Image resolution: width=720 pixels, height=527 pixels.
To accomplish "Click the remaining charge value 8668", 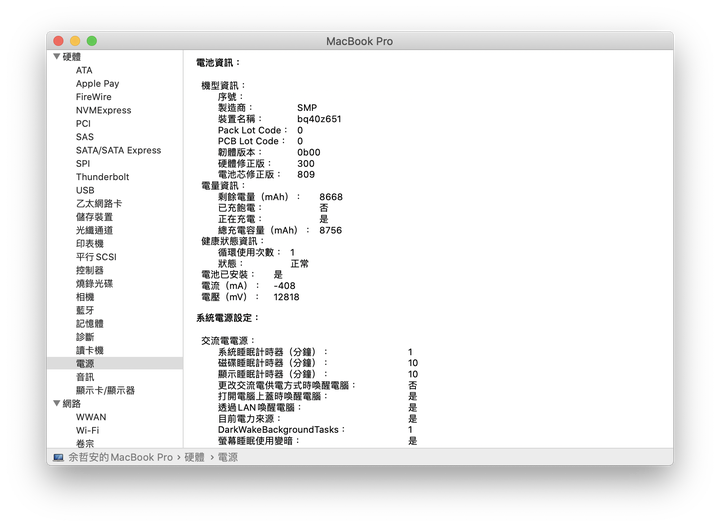I will click(x=331, y=197).
